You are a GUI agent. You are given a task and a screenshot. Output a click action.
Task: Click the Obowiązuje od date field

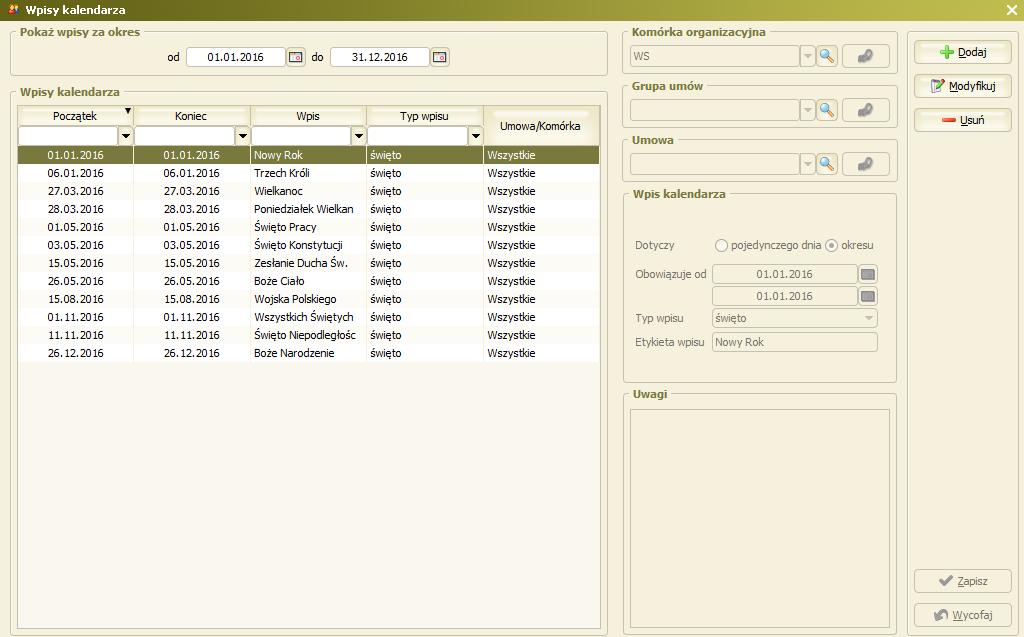point(784,274)
